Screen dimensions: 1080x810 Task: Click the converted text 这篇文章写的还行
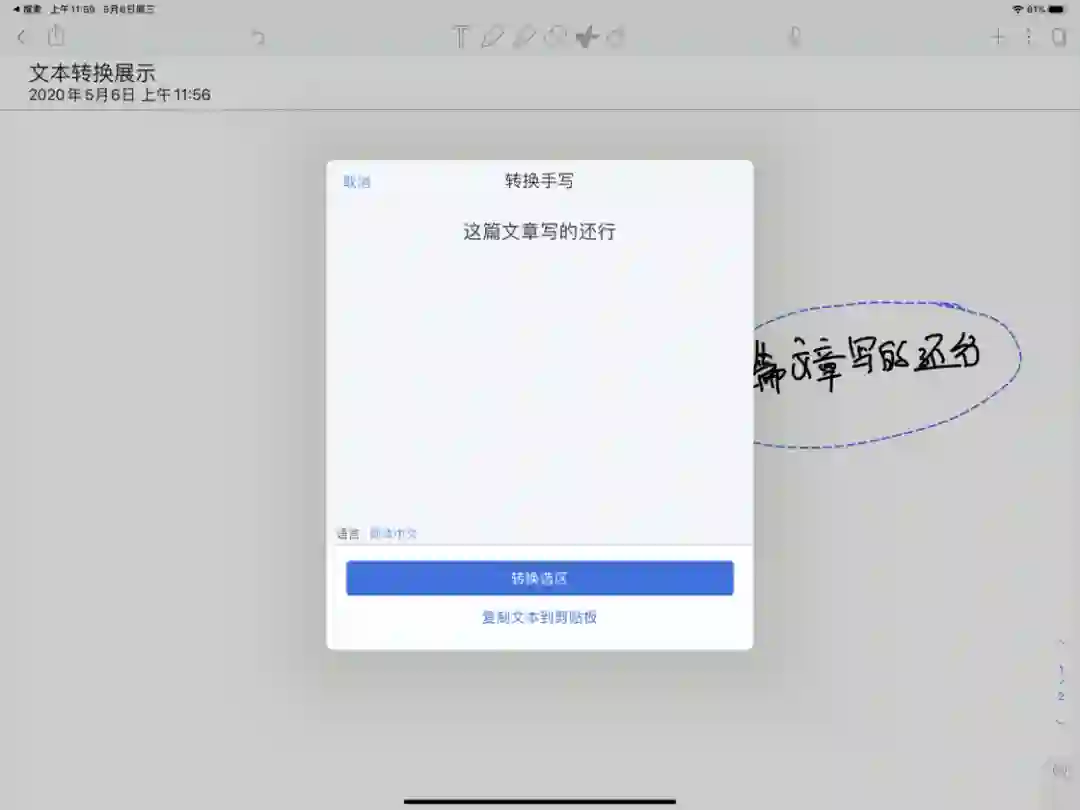click(539, 231)
